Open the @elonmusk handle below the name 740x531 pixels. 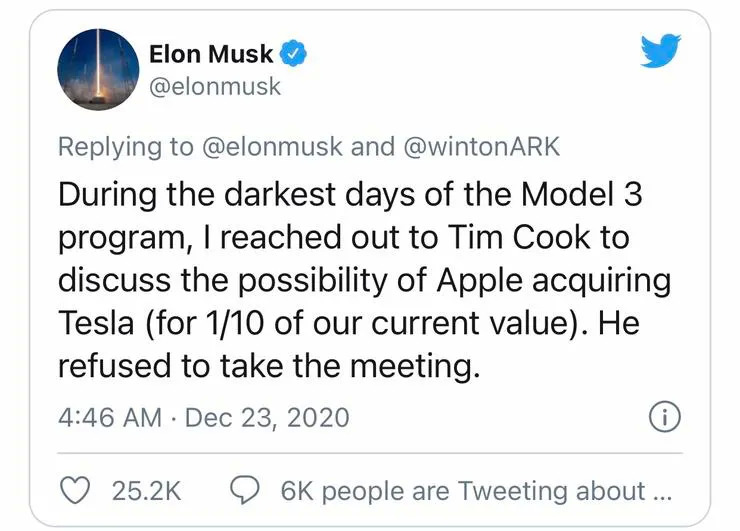tap(214, 86)
